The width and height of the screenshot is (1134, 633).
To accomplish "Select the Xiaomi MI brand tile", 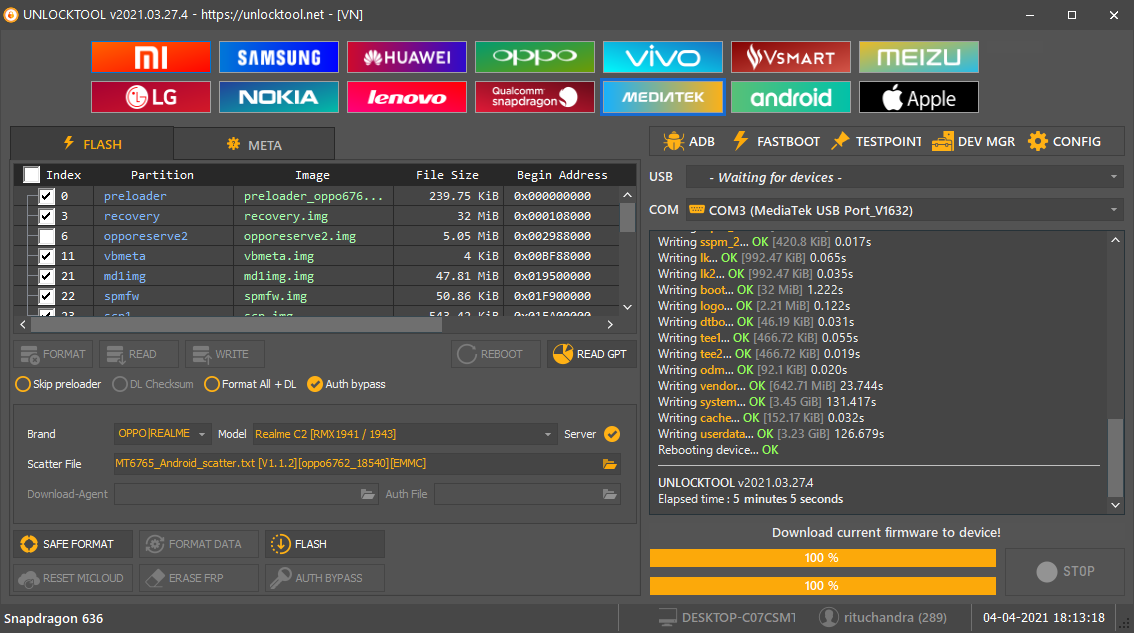I will point(150,57).
